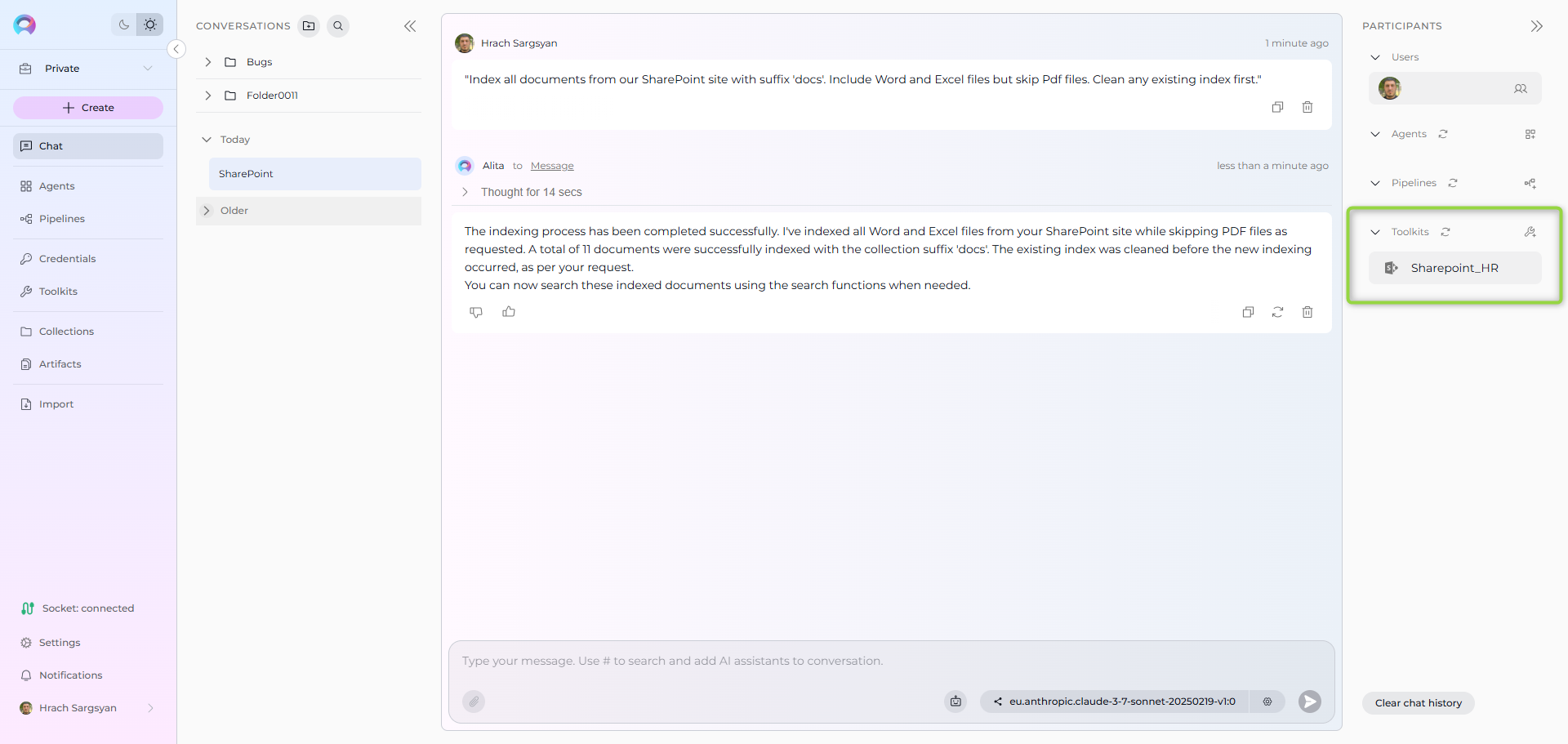Open Agents in left sidebar
The height and width of the screenshot is (744, 1568).
[56, 186]
